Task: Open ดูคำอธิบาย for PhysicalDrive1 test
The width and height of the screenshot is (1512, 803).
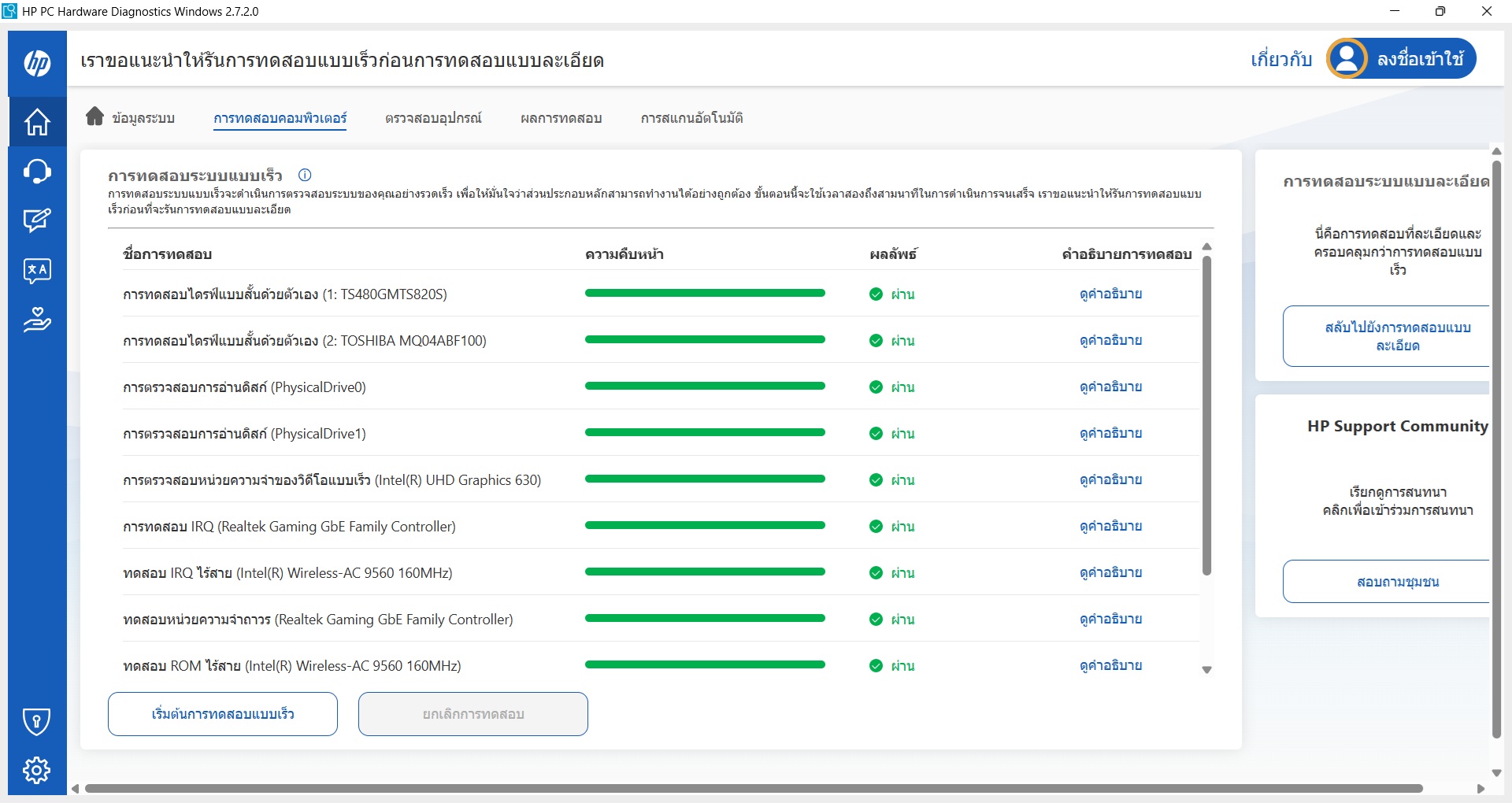Action: [1110, 433]
